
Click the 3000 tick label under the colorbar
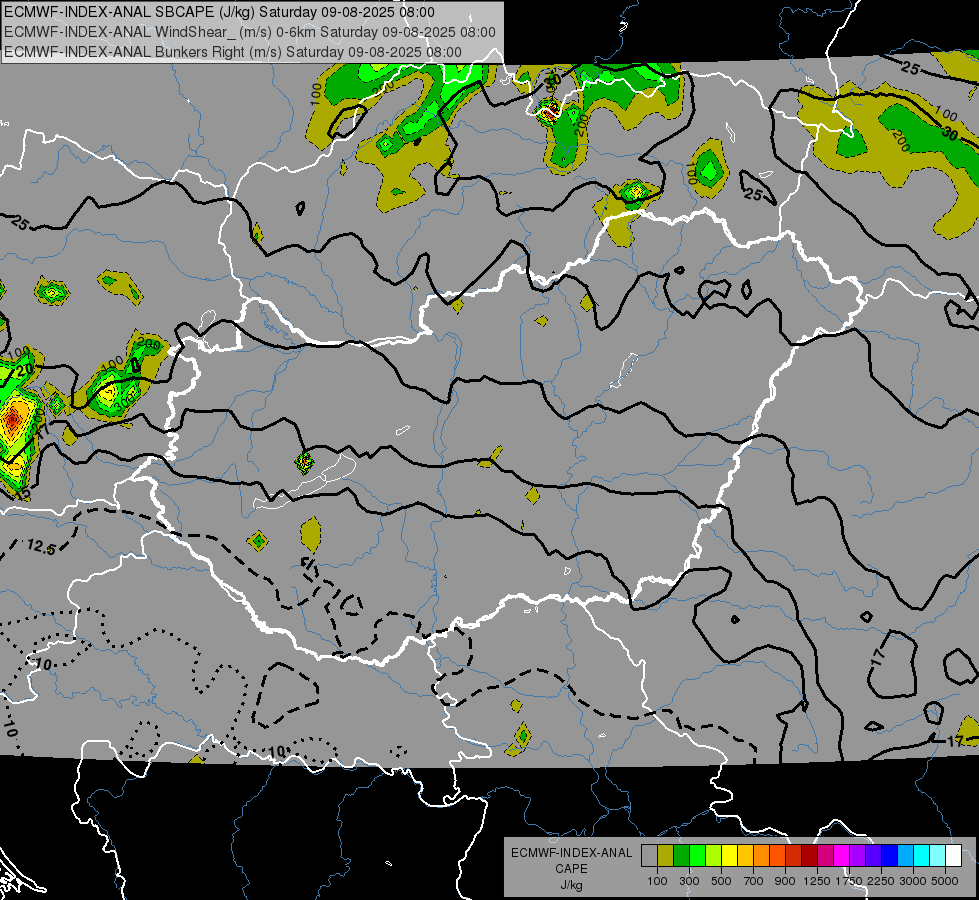tap(913, 881)
